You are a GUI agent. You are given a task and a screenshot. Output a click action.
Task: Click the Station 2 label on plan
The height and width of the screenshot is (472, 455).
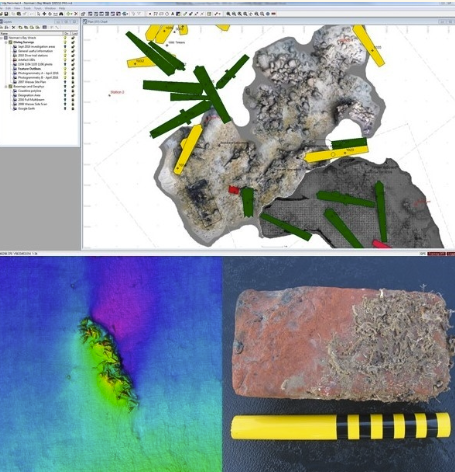tap(117, 92)
